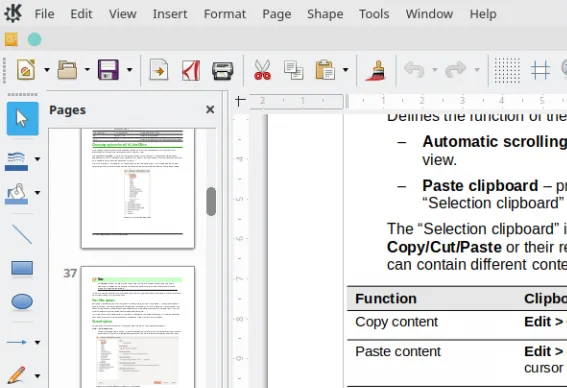Image resolution: width=567 pixels, height=388 pixels.
Task: Close the Pages panel
Action: click(210, 110)
